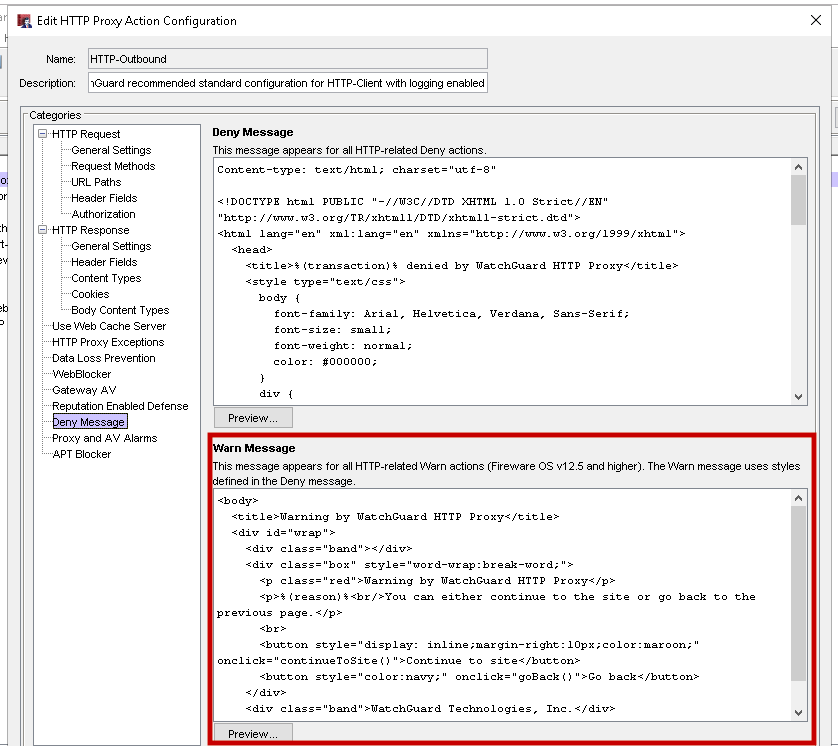Select Header Fields under HTTP Response

[x=104, y=262]
